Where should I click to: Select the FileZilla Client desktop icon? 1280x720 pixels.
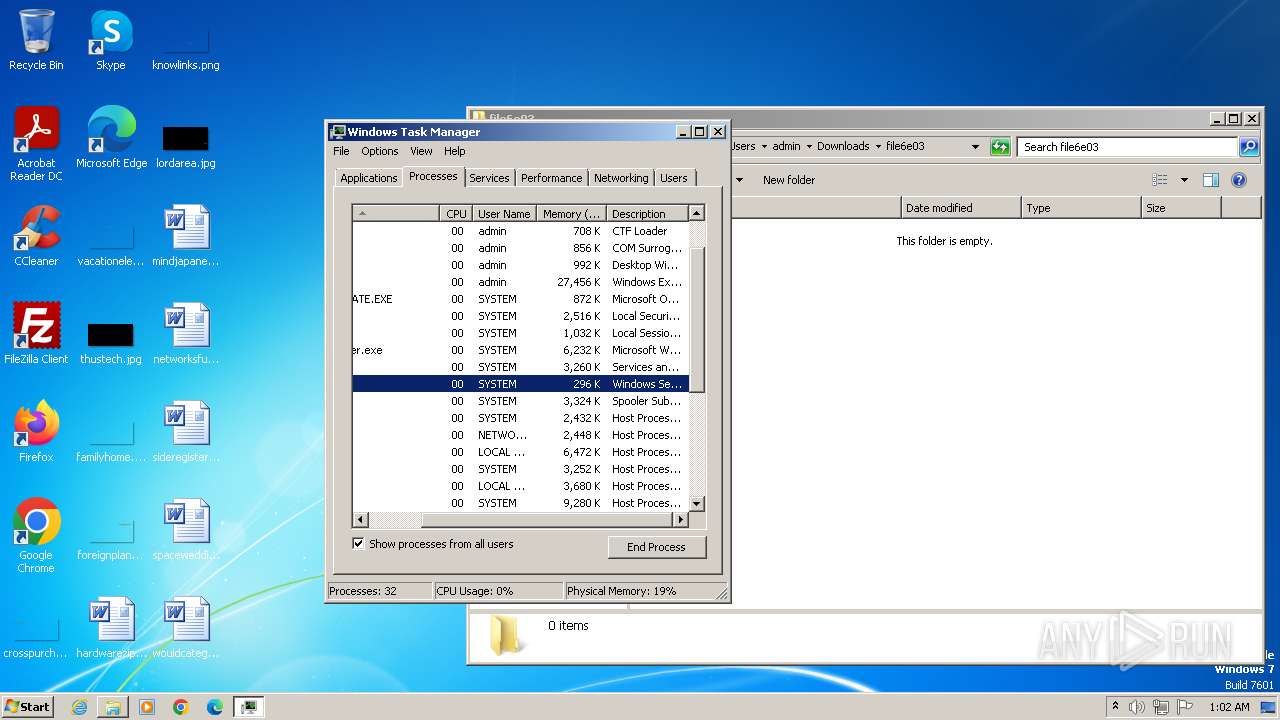(x=36, y=334)
